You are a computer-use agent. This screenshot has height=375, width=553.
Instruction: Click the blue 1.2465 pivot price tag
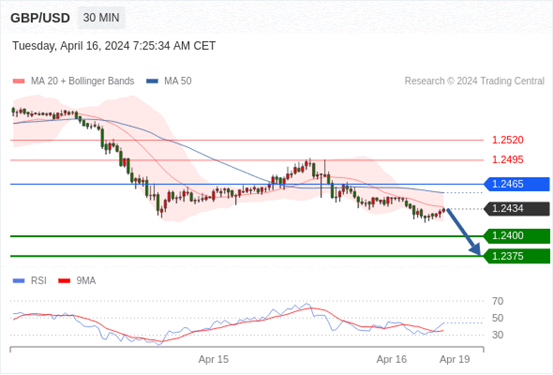(x=517, y=184)
